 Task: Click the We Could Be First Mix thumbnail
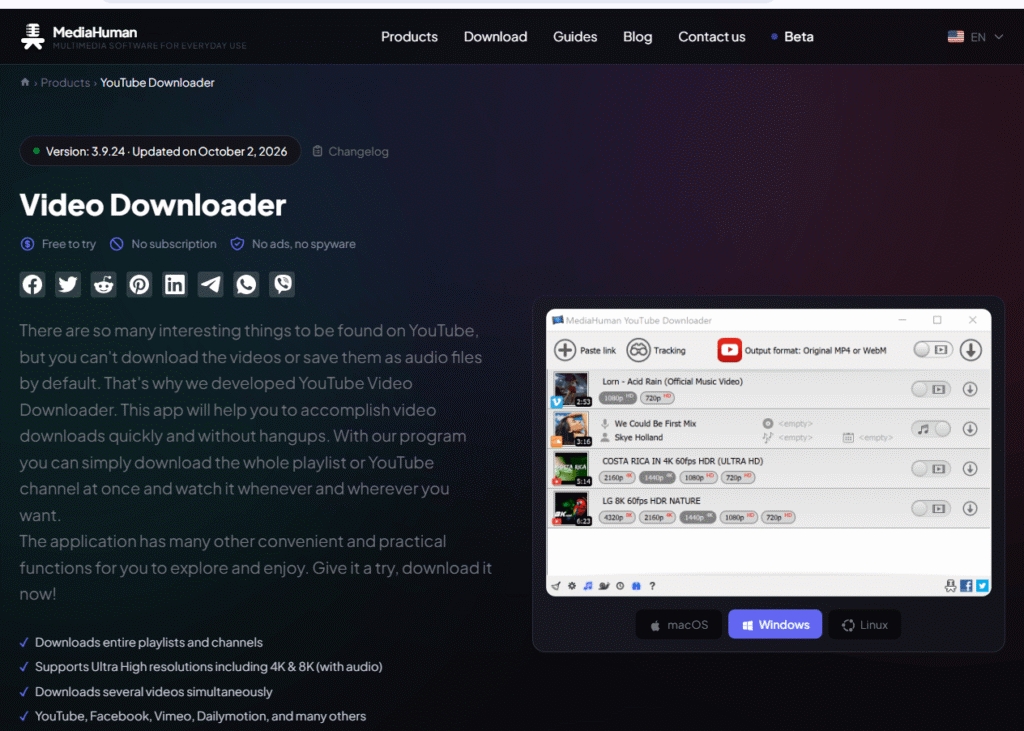(571, 429)
